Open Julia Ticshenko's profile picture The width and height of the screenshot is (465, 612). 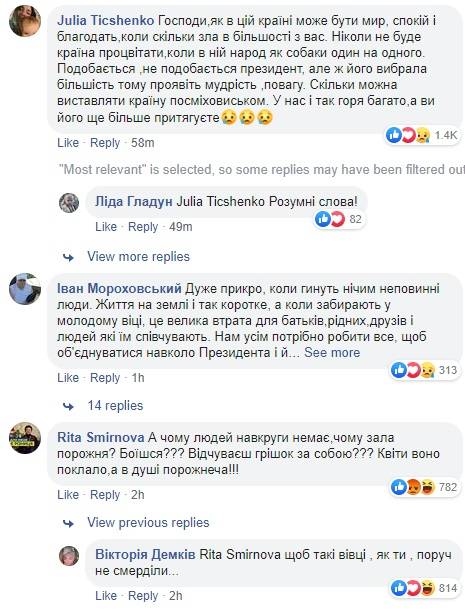pos(25,21)
